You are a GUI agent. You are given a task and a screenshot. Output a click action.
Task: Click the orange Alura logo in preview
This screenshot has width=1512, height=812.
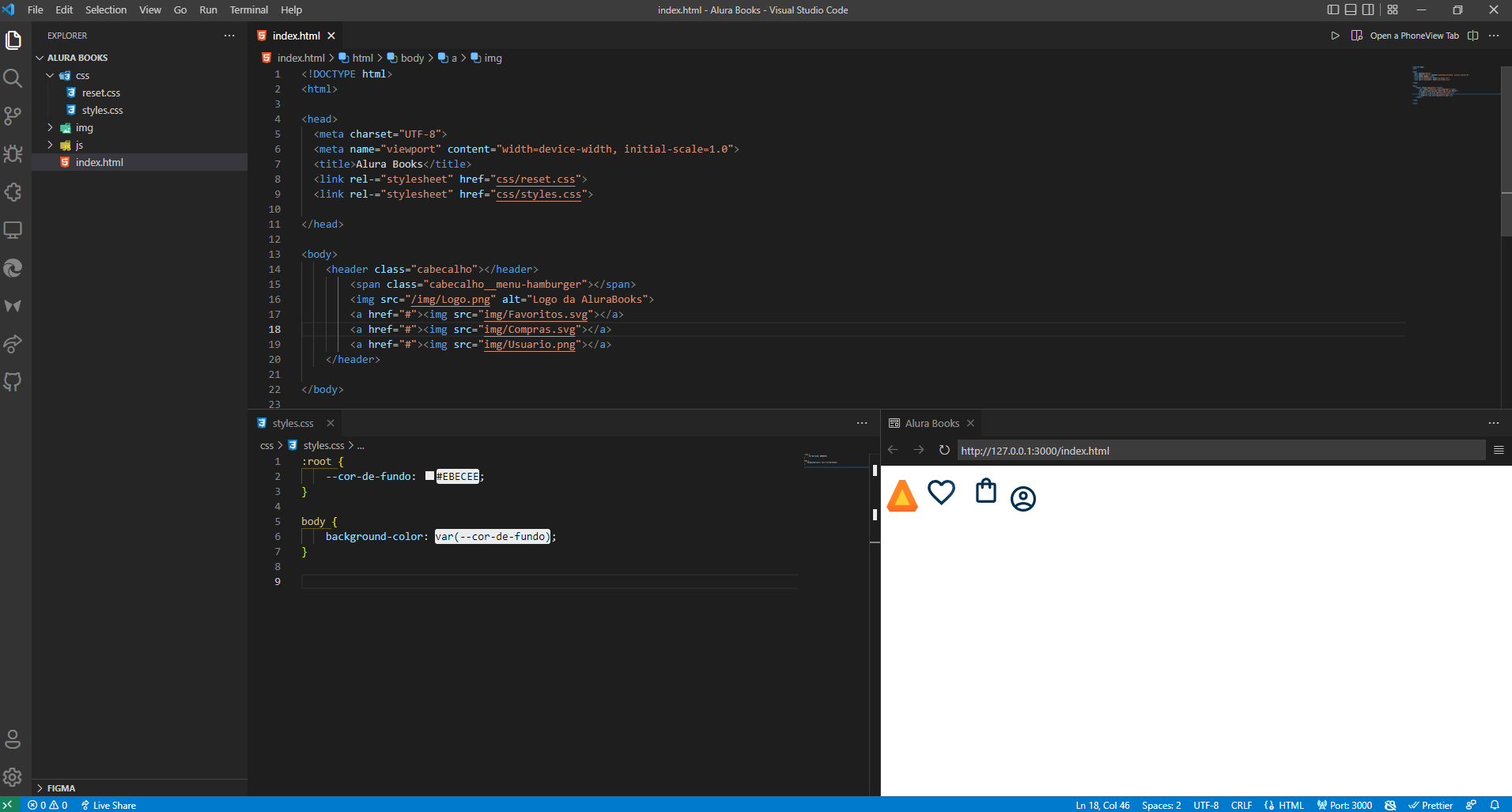pyautogui.click(x=902, y=496)
